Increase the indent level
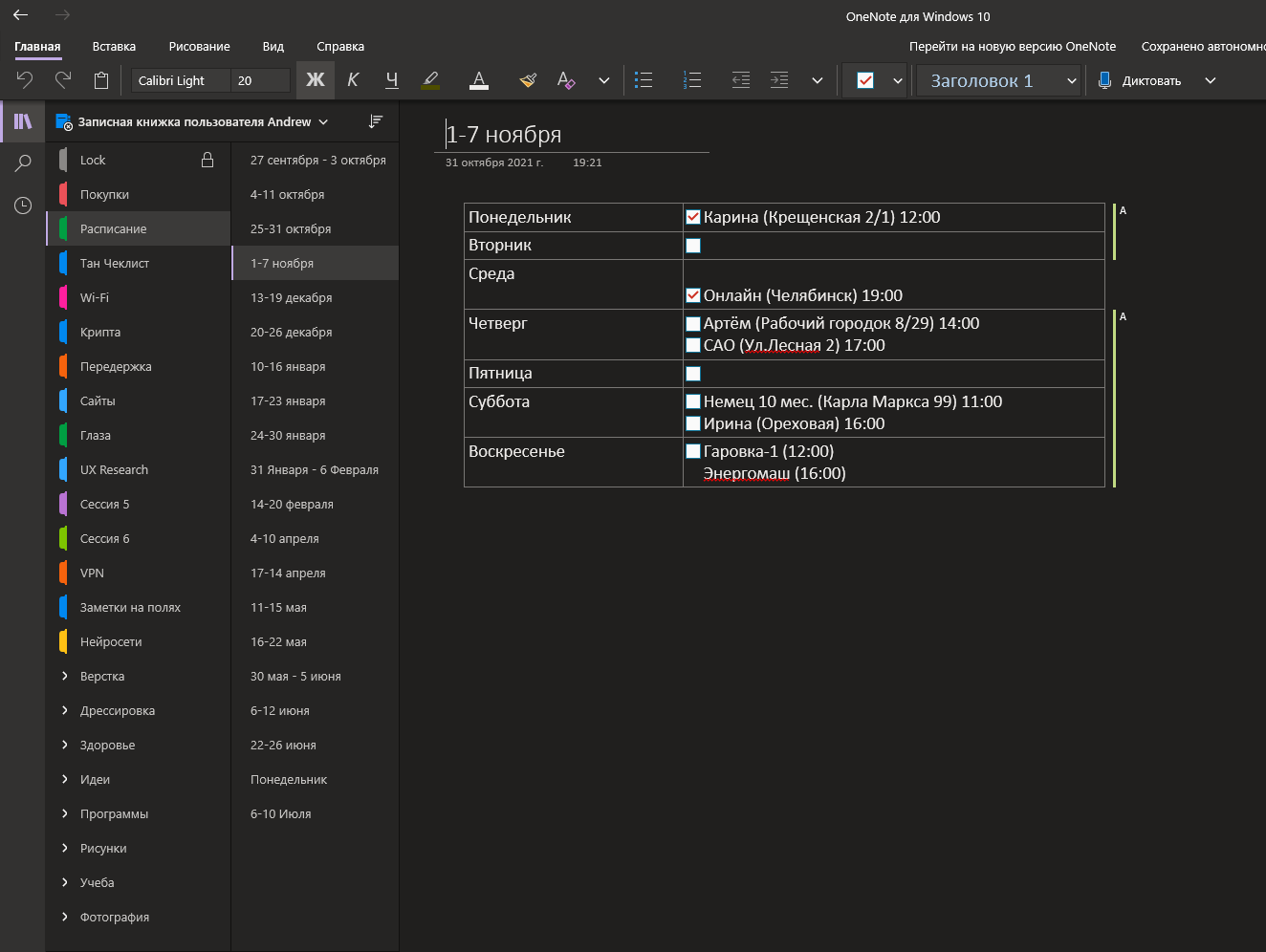 [779, 80]
